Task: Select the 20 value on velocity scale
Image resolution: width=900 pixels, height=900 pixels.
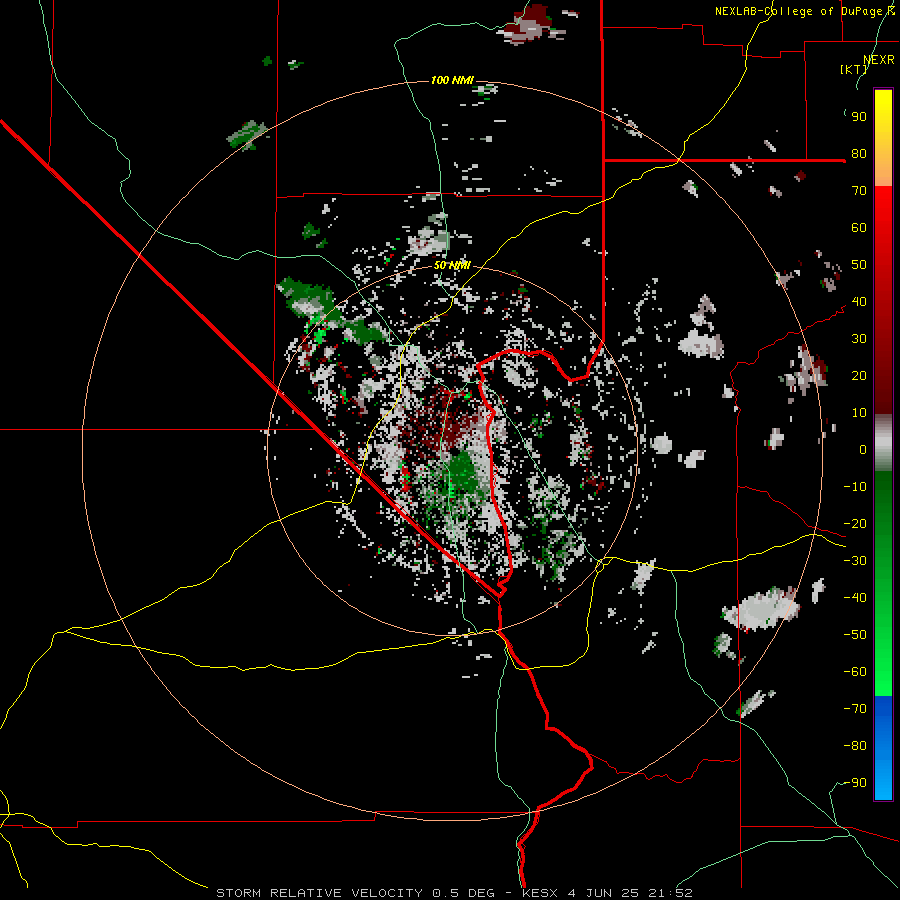Action: 859,376
